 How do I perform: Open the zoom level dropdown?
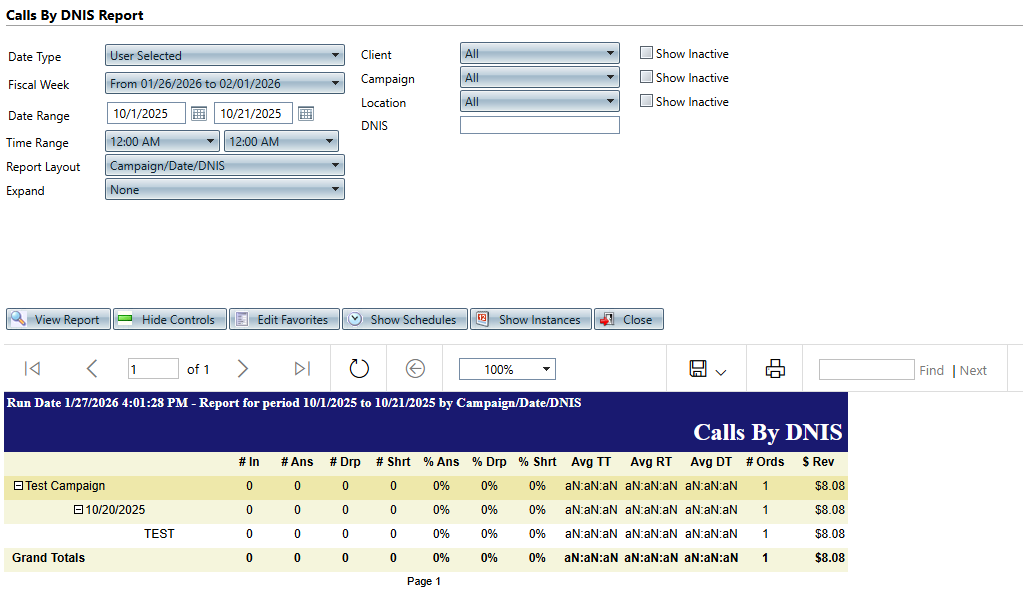click(507, 369)
